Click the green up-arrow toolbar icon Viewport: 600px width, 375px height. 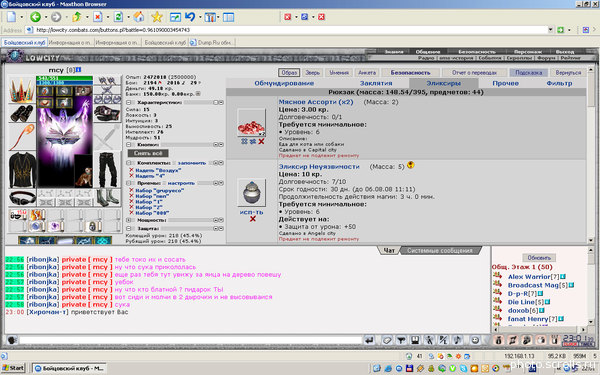tap(77, 17)
